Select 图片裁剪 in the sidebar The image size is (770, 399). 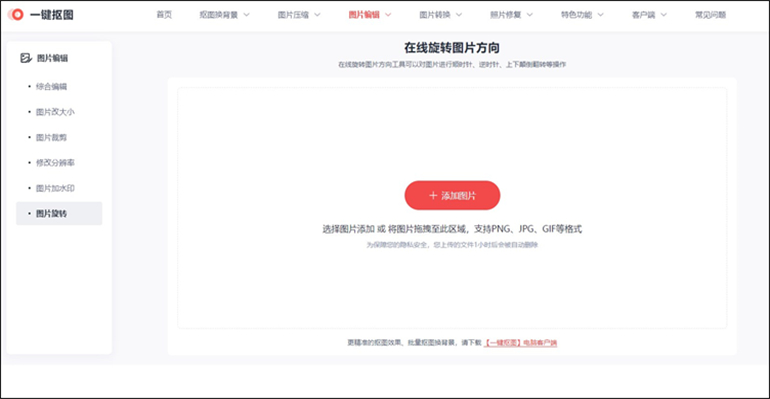click(x=51, y=137)
